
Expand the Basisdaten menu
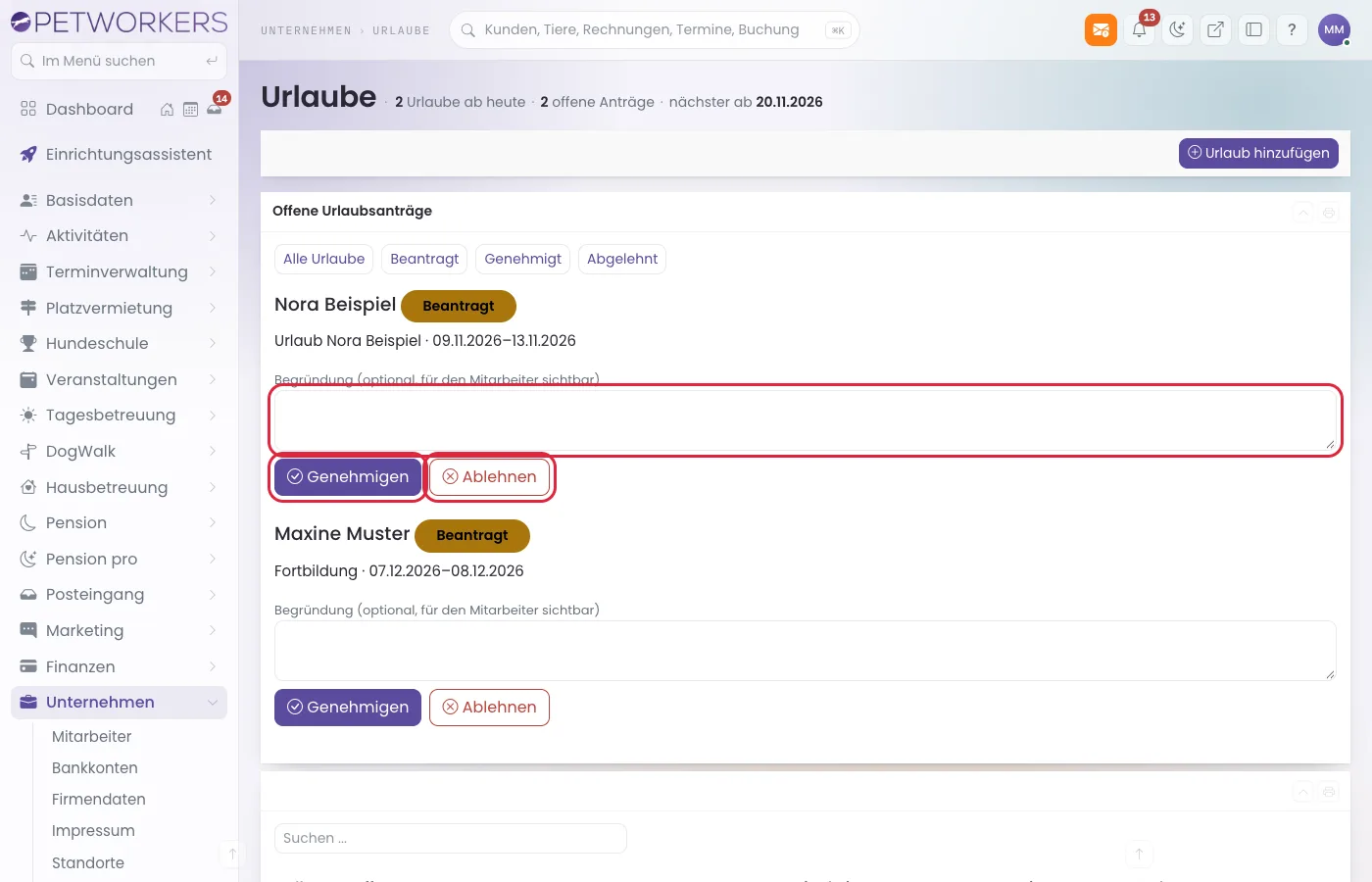(119, 200)
